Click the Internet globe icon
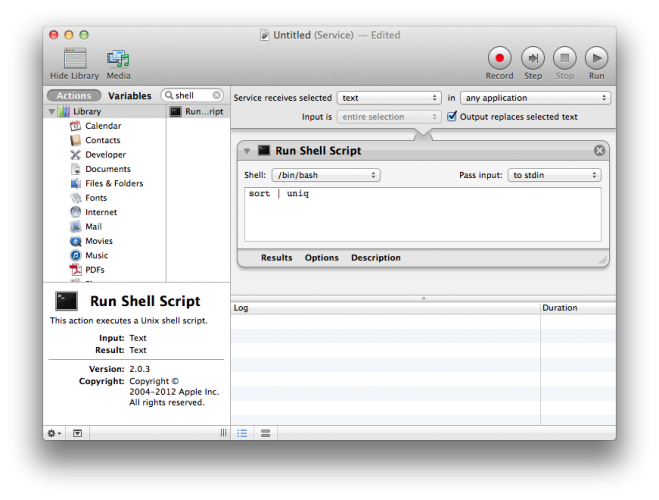The width and height of the screenshot is (659, 500). [x=76, y=212]
